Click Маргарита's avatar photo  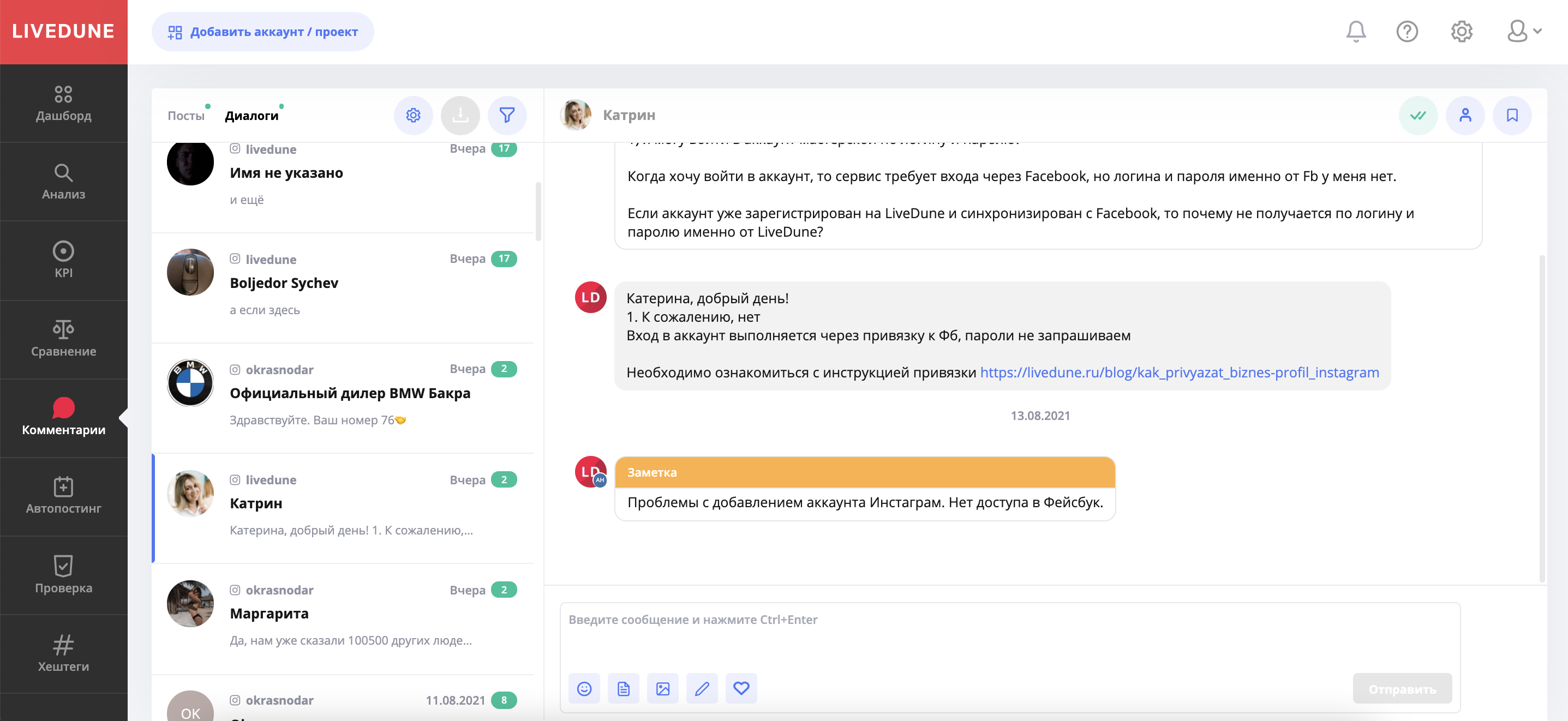coord(190,603)
